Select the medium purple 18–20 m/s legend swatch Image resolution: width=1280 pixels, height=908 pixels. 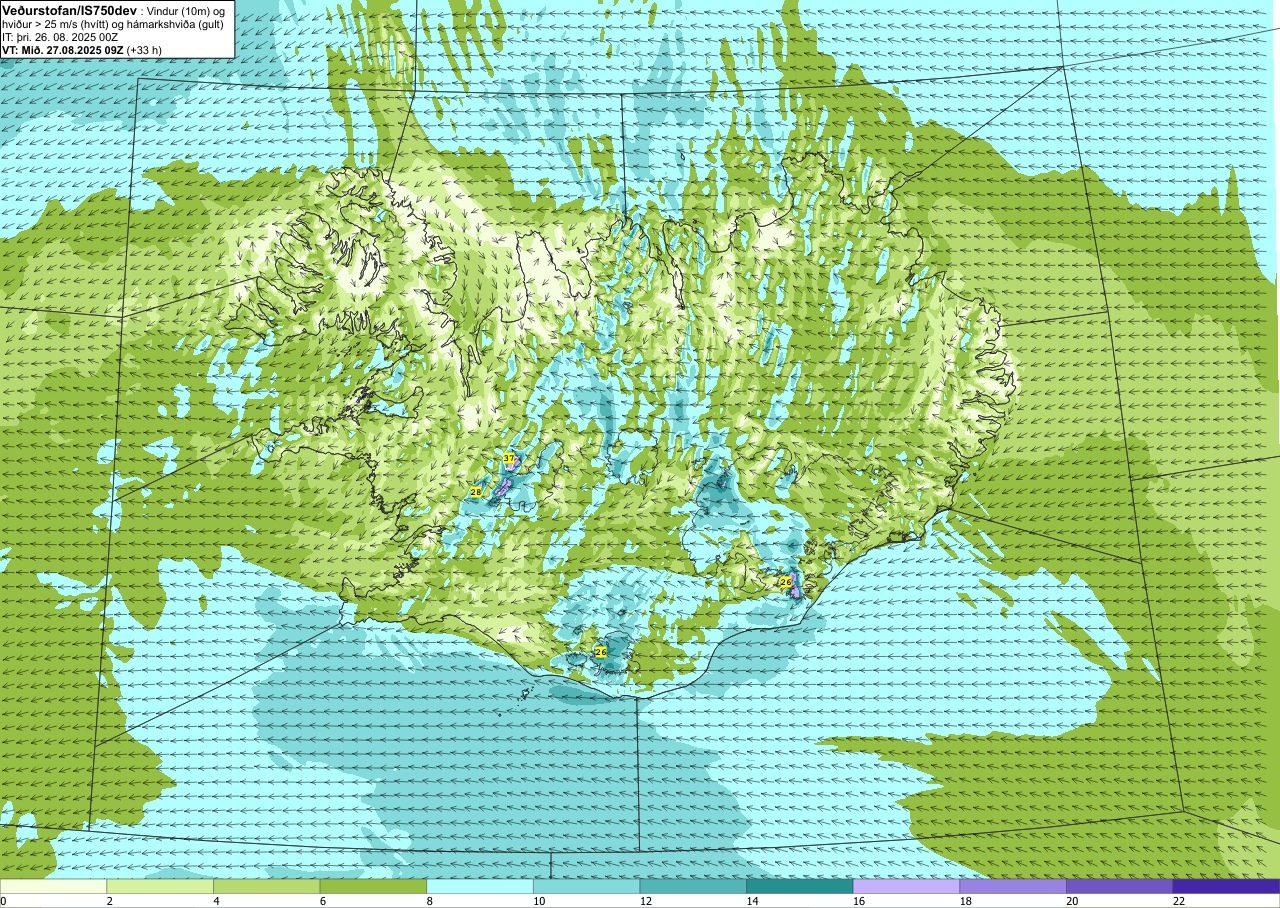pos(1013,886)
